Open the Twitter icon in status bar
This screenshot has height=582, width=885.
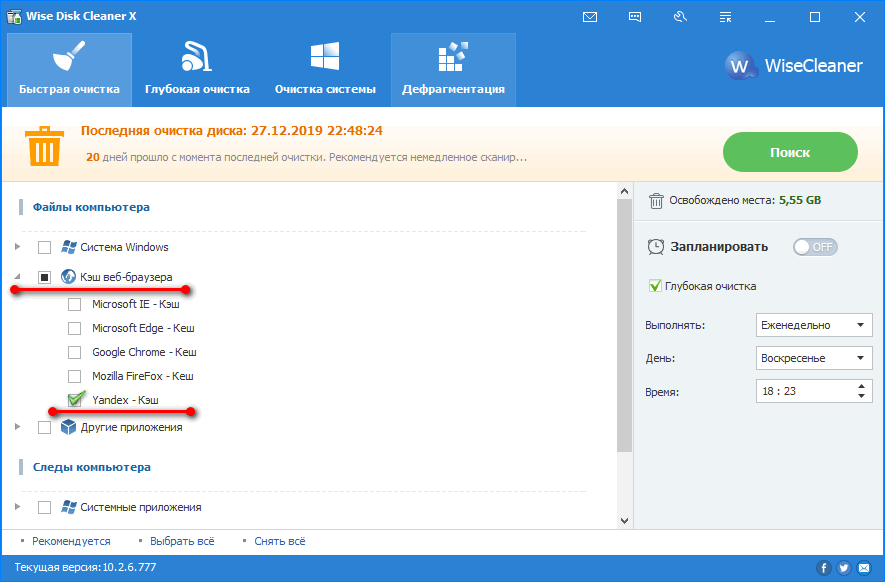843,568
